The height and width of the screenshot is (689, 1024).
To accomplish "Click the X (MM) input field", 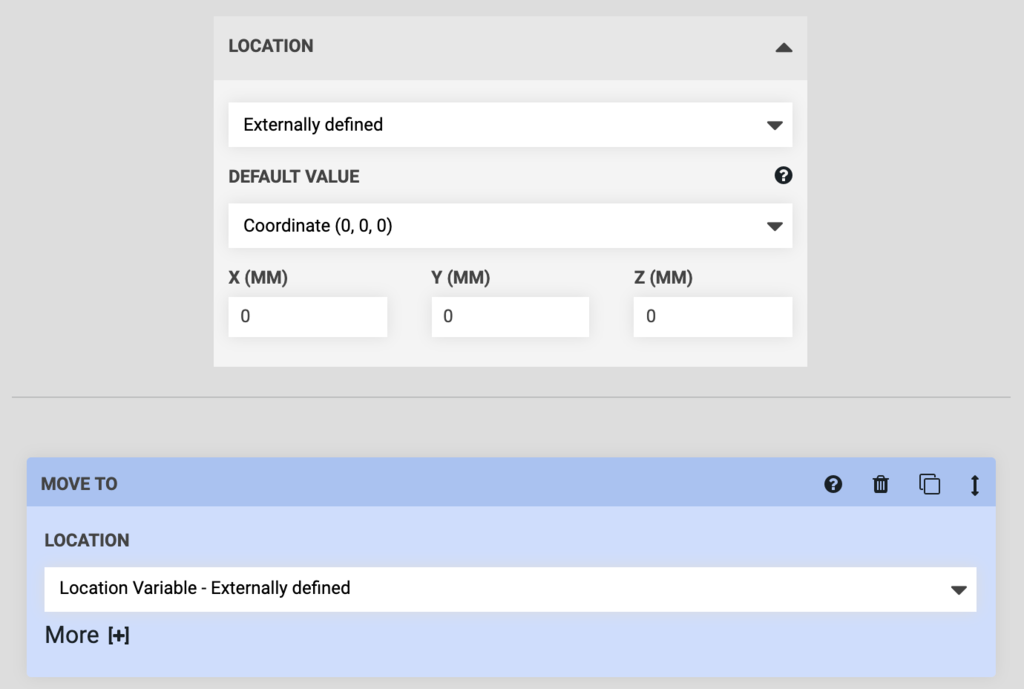I will click(307, 317).
